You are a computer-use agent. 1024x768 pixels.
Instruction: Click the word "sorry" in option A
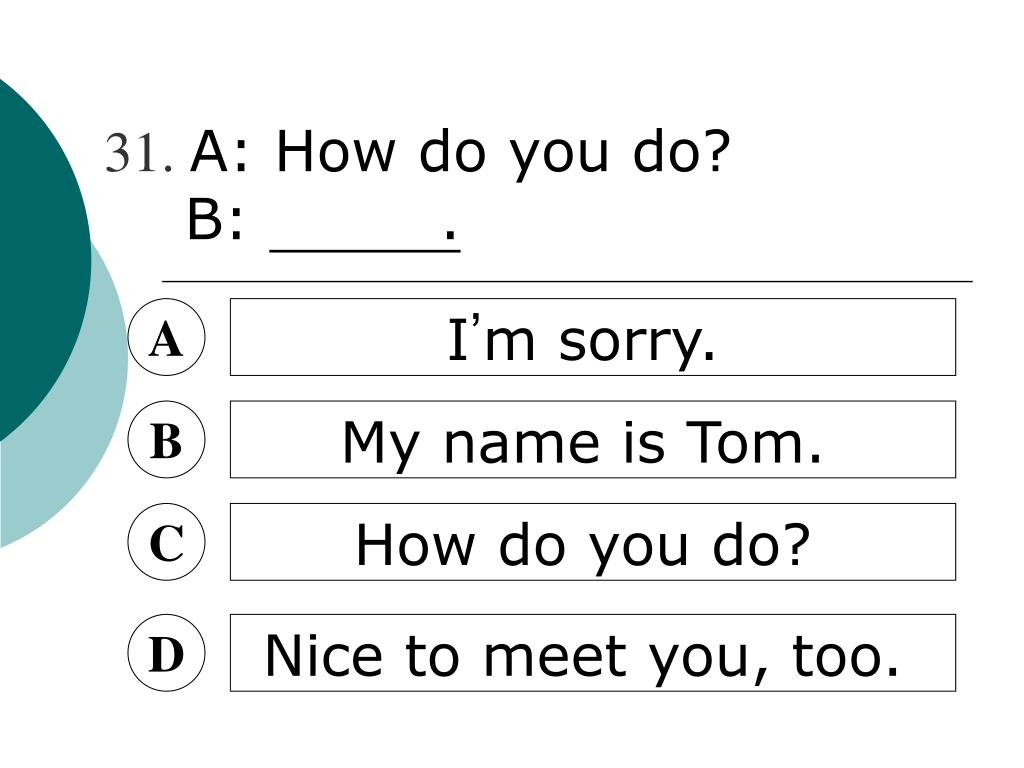tap(630, 343)
